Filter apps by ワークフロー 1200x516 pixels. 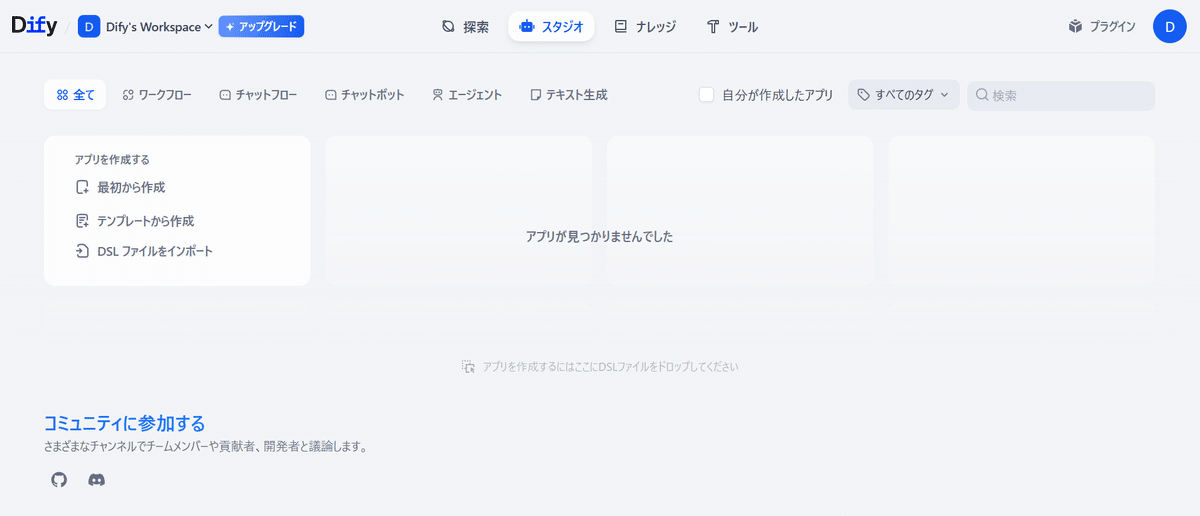click(x=157, y=95)
